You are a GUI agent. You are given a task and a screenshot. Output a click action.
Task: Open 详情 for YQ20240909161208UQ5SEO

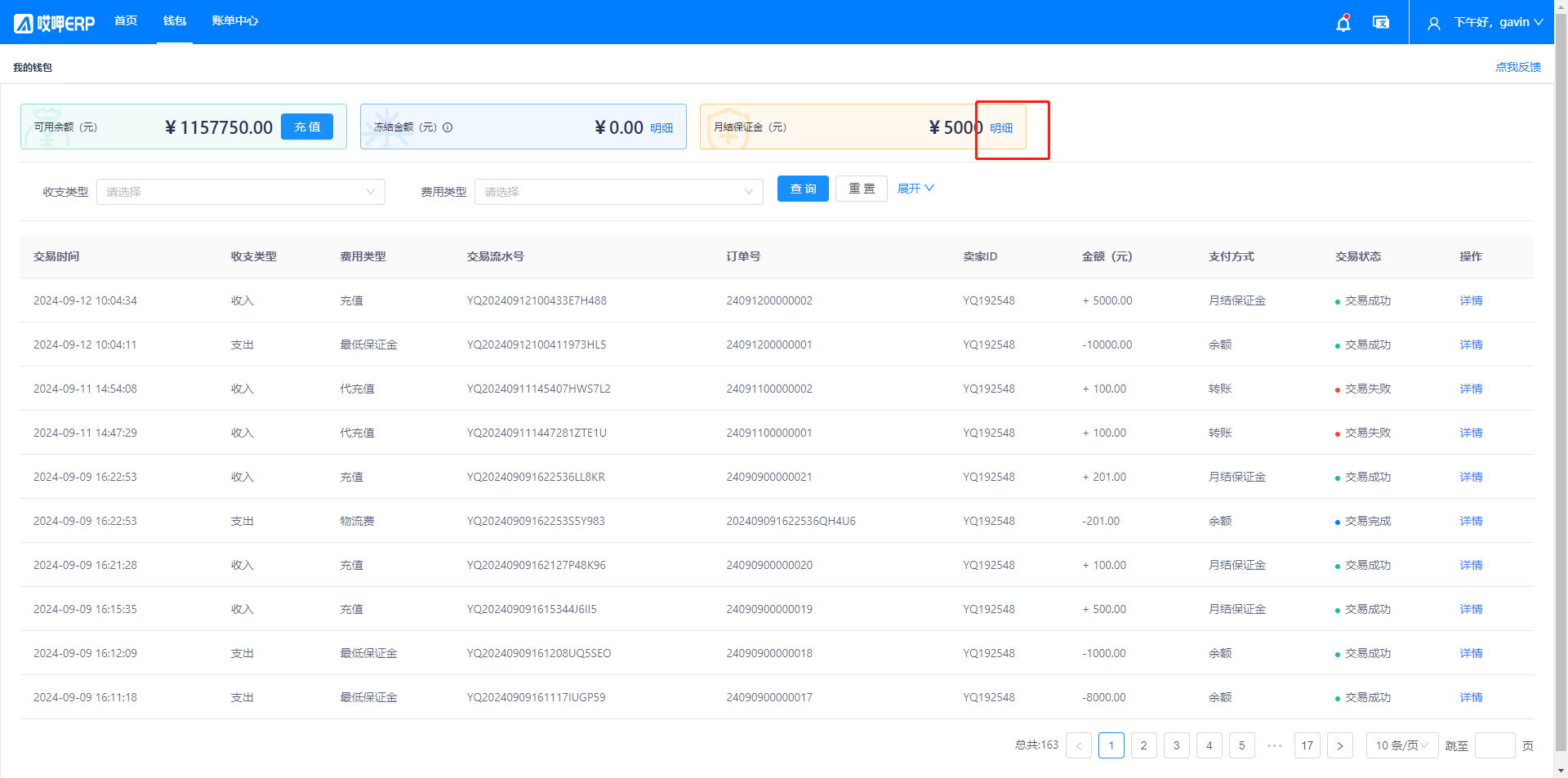[x=1471, y=653]
